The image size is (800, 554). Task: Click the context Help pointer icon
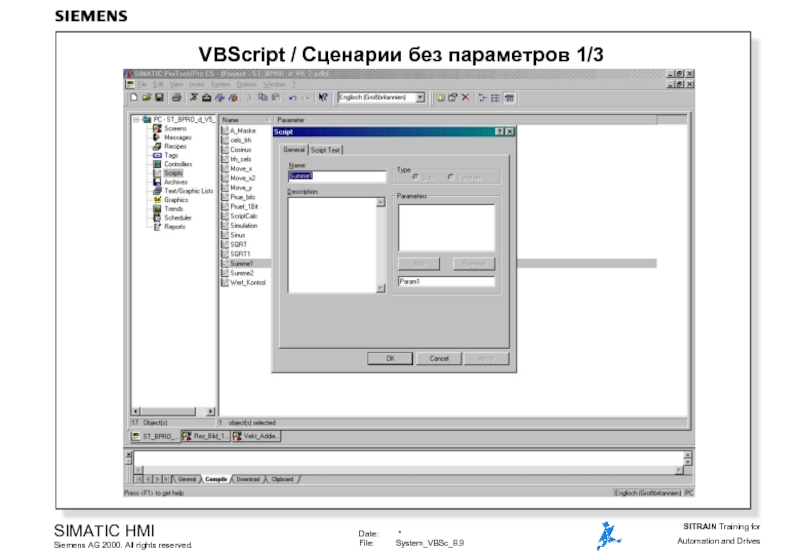point(322,97)
